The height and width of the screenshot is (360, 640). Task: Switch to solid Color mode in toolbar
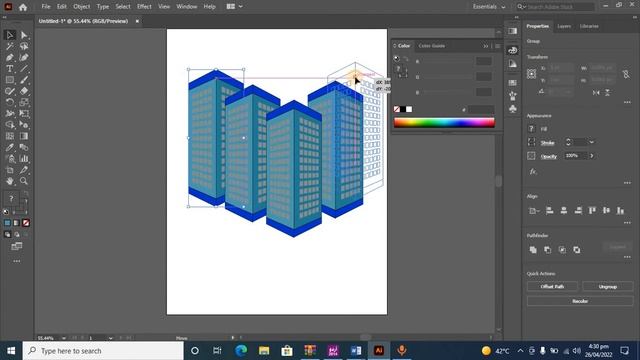[7, 223]
